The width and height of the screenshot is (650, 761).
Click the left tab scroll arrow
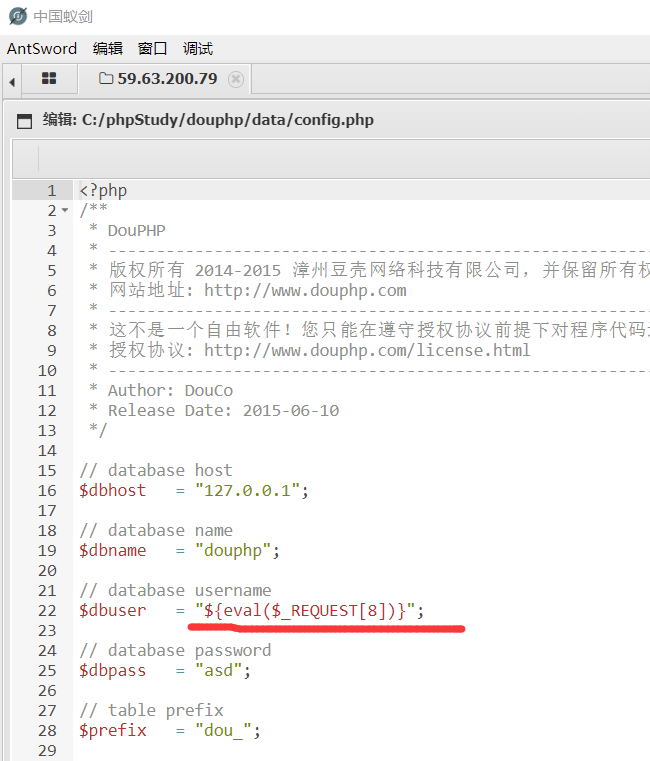click(x=12, y=82)
